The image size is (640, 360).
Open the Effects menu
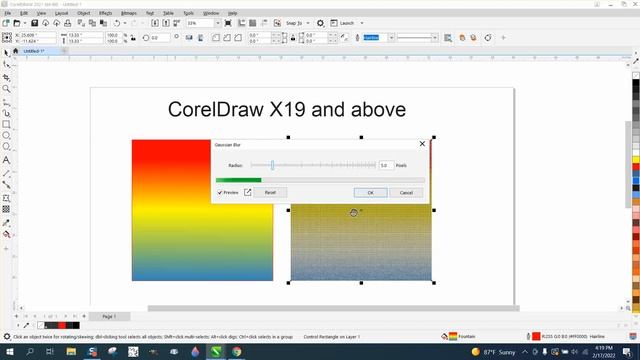tap(105, 13)
